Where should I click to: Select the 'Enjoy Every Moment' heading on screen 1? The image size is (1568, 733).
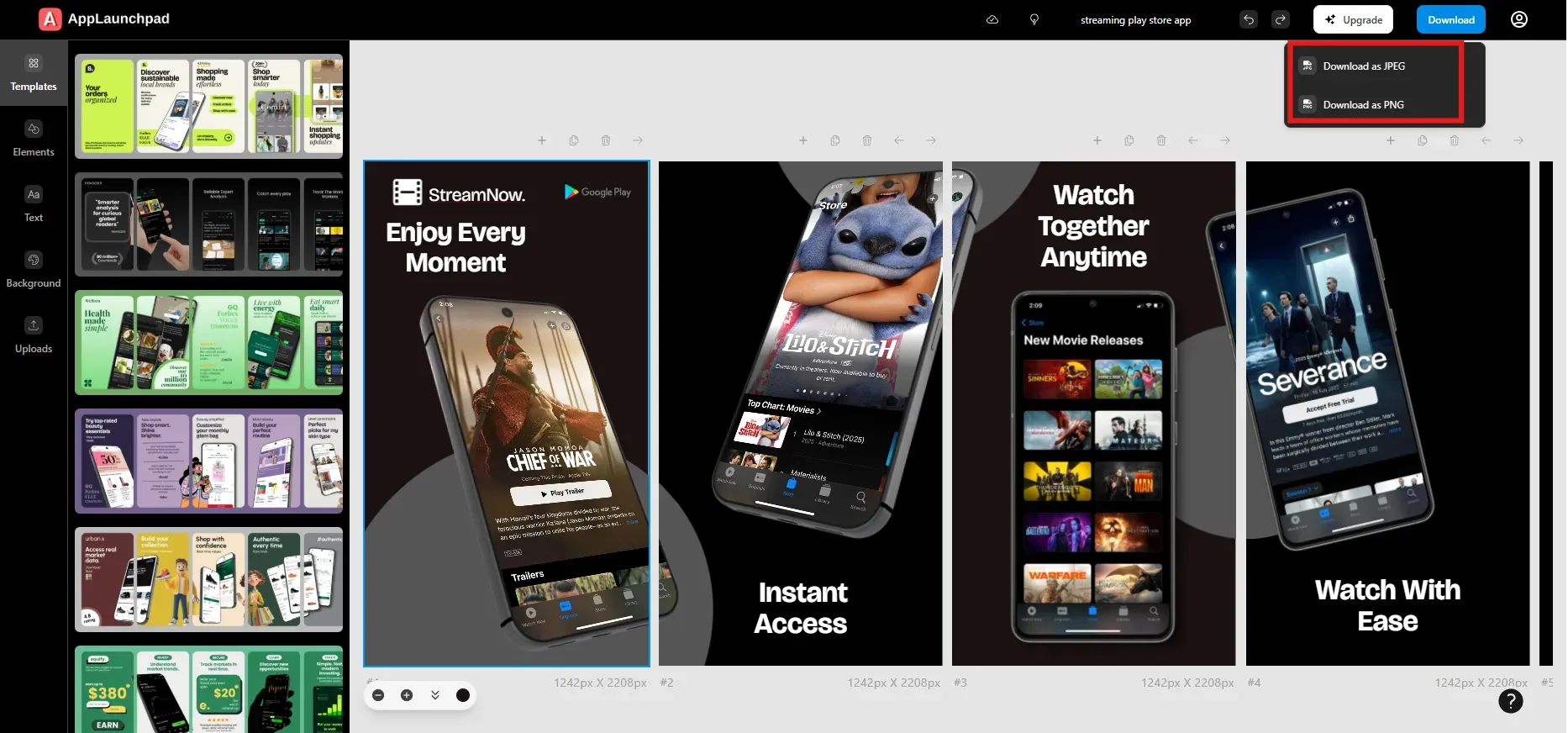[x=455, y=247]
